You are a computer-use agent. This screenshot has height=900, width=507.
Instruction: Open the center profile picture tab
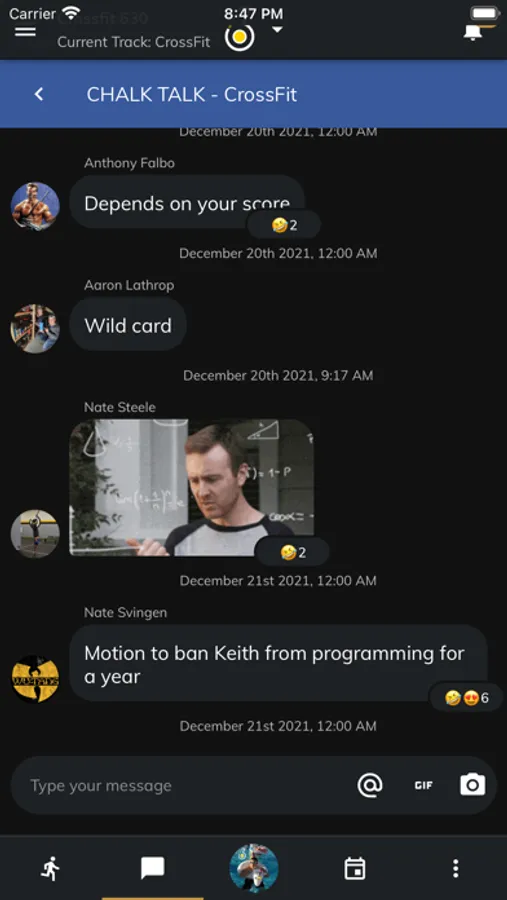point(254,868)
